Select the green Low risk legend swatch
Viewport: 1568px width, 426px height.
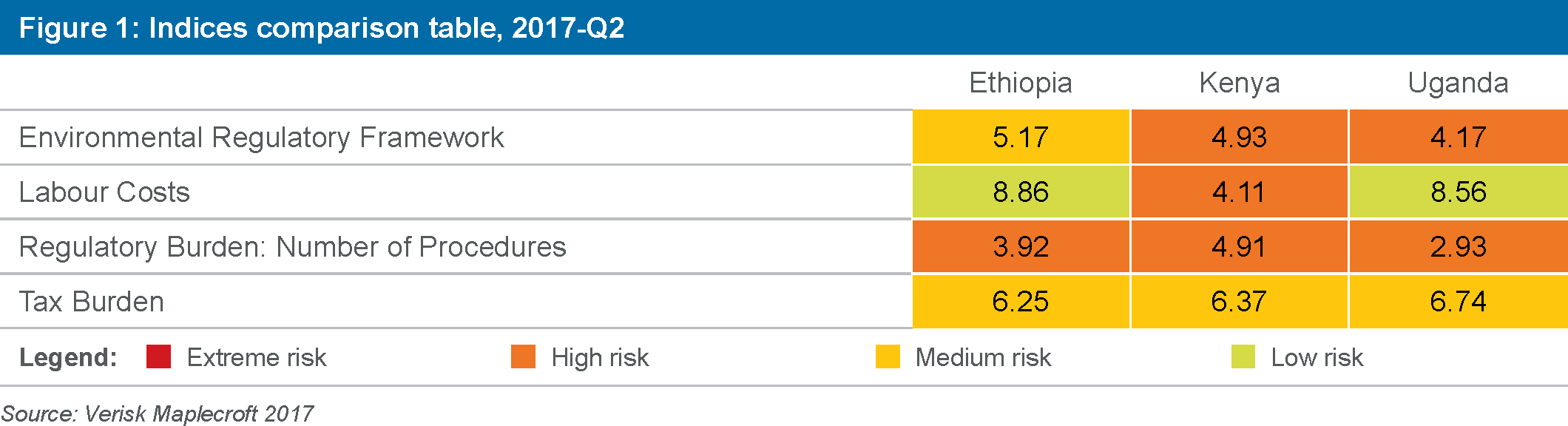pos(1243,356)
